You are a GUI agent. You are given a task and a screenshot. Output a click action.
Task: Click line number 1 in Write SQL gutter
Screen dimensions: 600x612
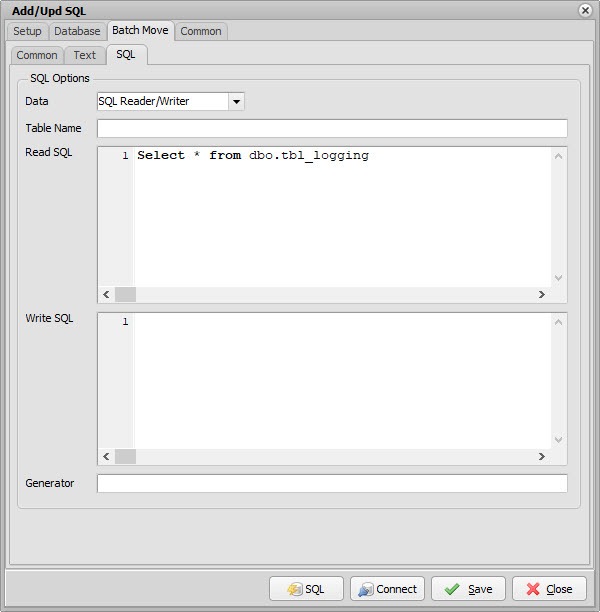[x=125, y=322]
